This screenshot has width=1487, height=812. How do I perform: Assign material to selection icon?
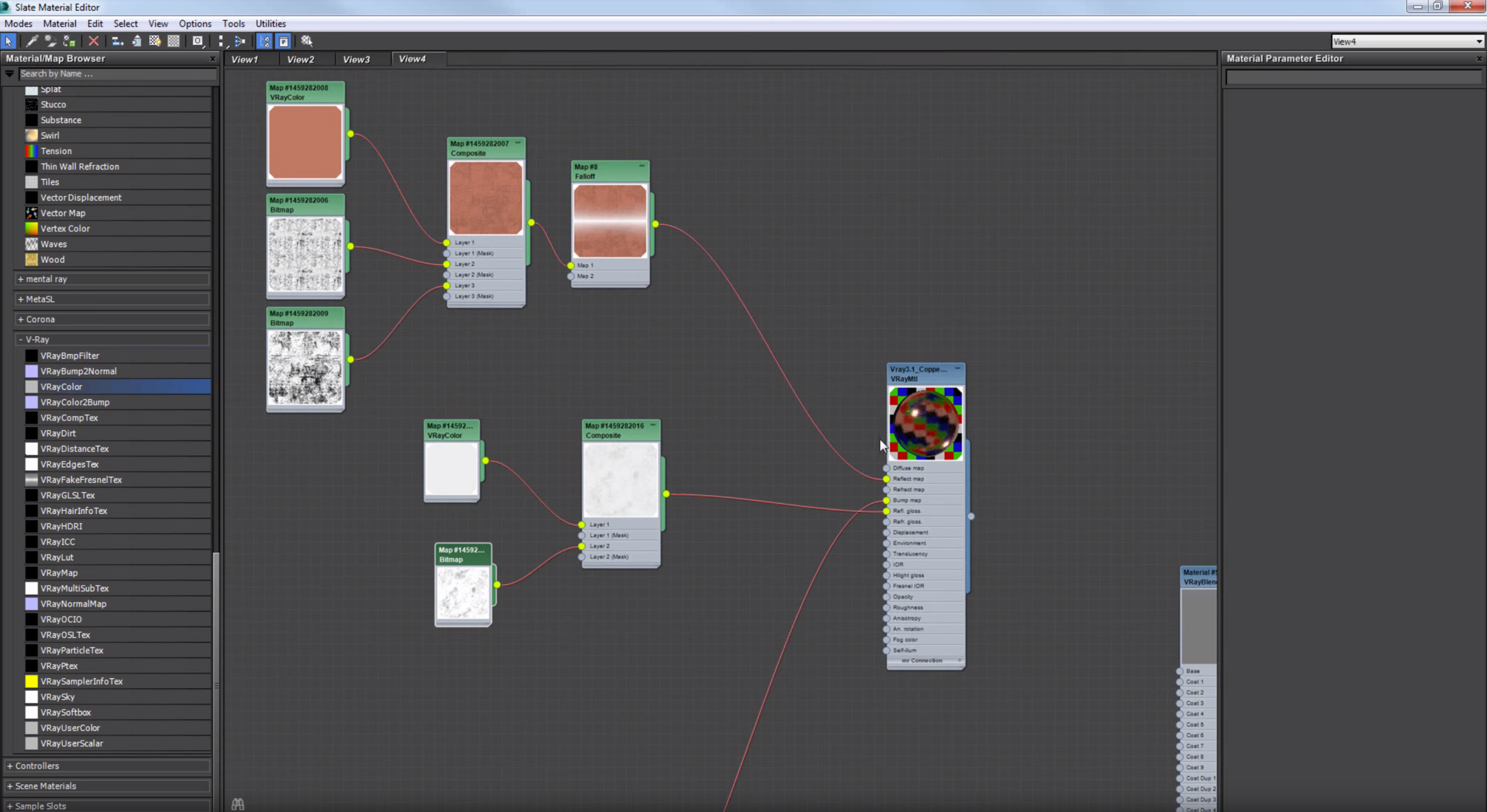click(70, 41)
